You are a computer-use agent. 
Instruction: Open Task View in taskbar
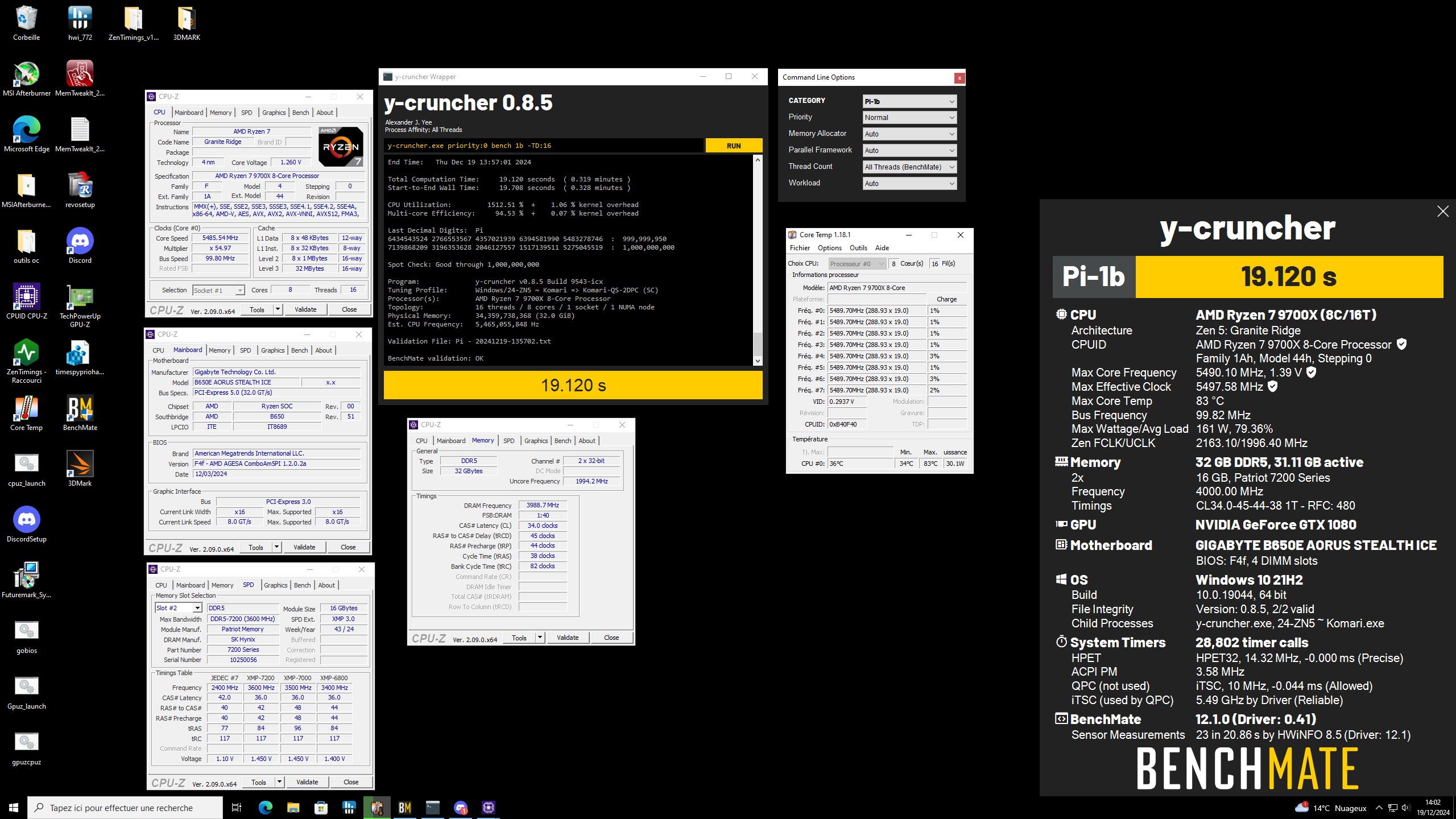pyautogui.click(x=237, y=808)
